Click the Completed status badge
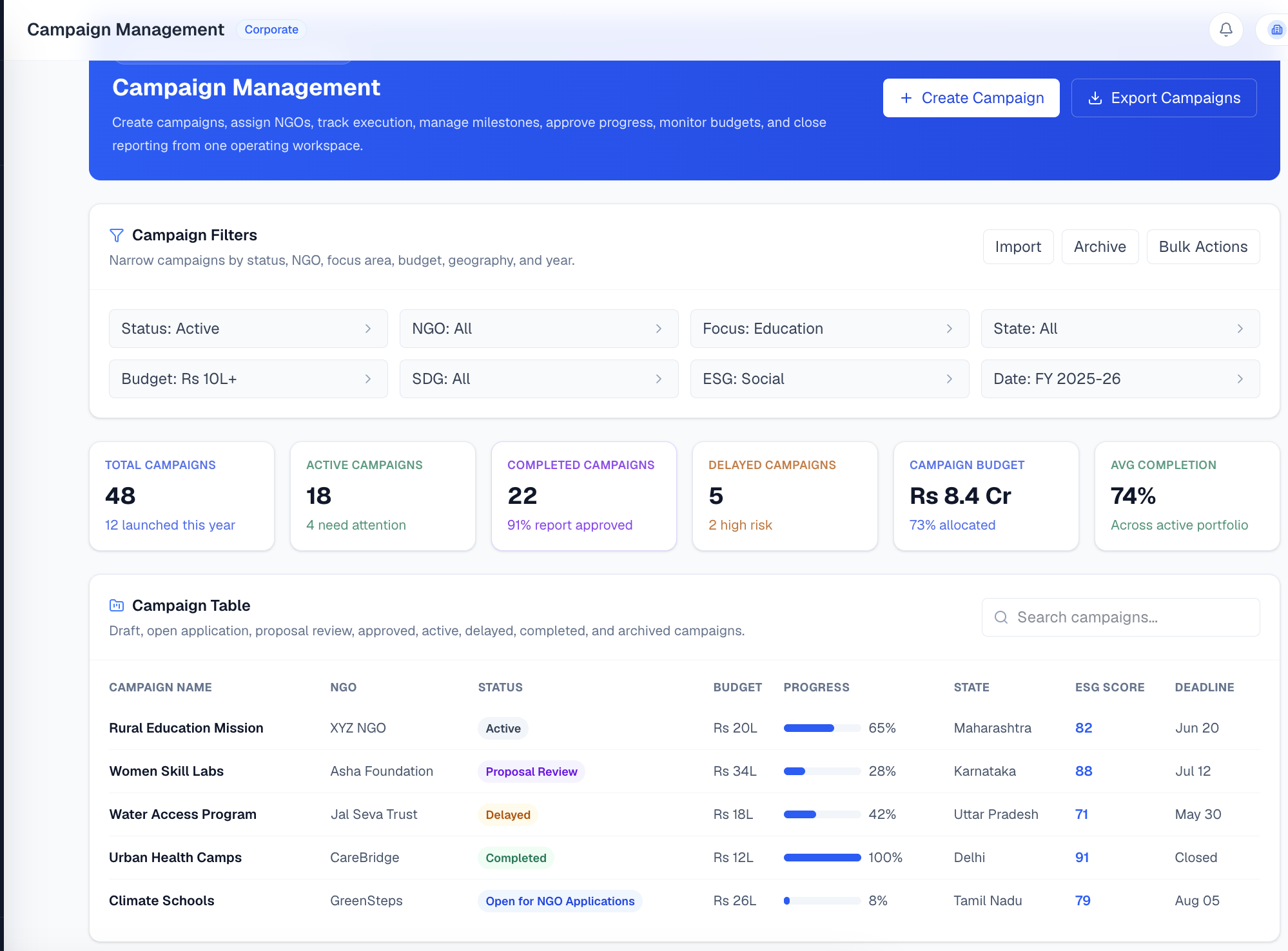The width and height of the screenshot is (1288, 951). [x=516, y=858]
